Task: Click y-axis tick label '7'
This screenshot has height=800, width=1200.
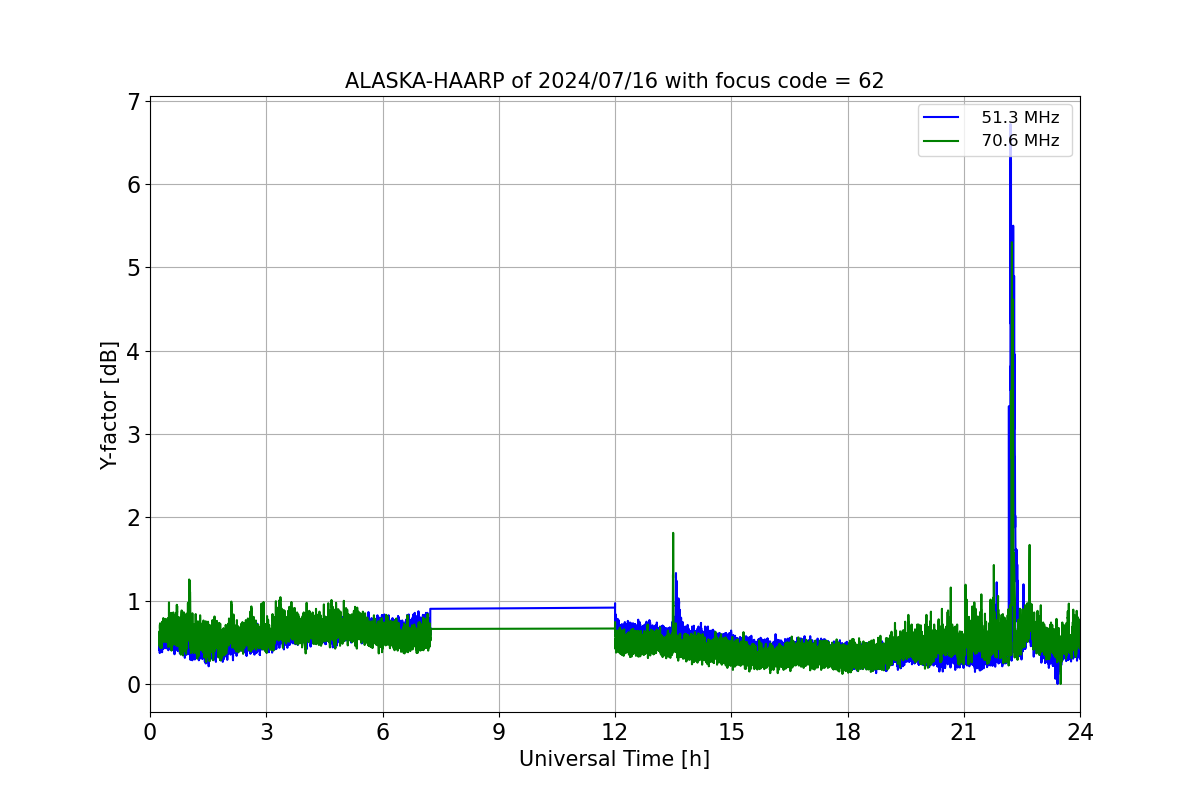Action: [x=134, y=101]
